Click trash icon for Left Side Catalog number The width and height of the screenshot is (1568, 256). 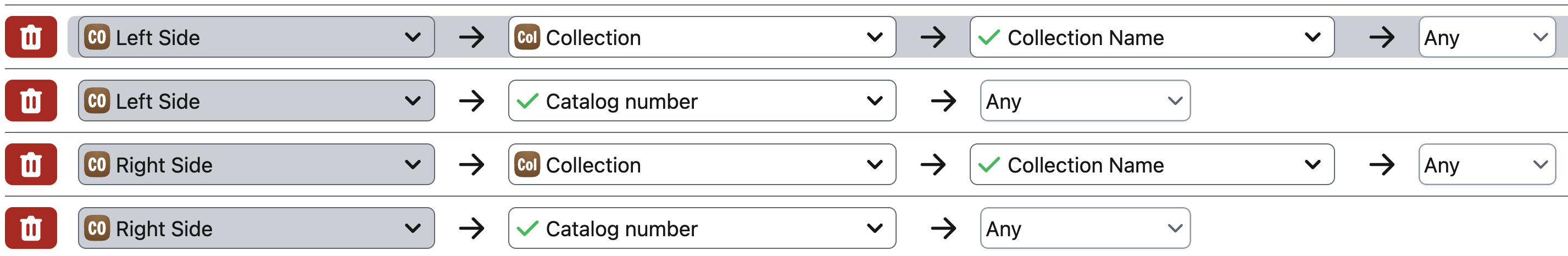pos(31,101)
